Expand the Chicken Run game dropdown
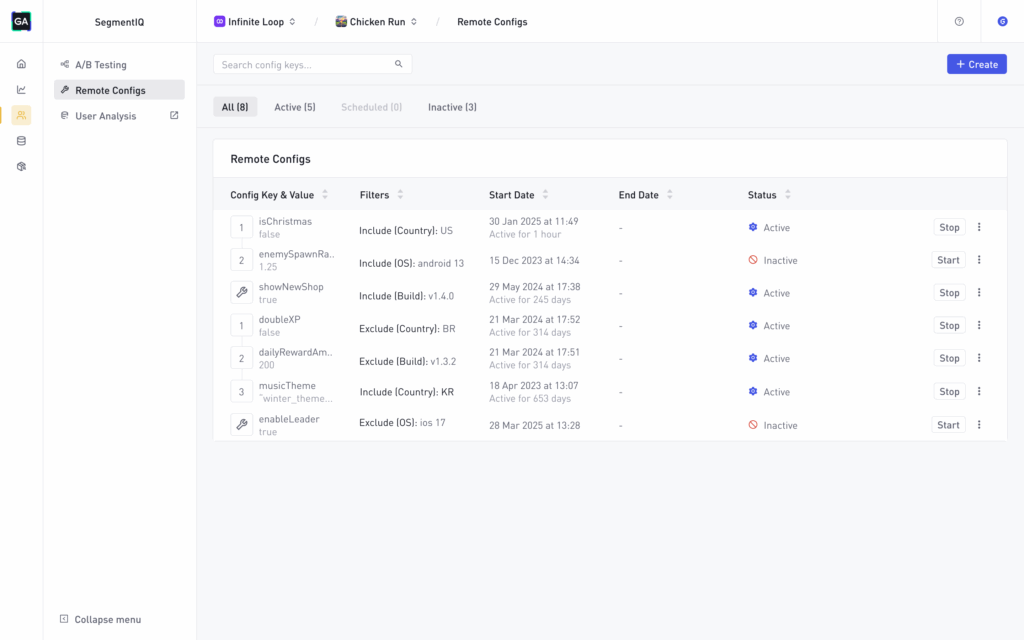The image size is (1024, 640). pyautogui.click(x=376, y=22)
